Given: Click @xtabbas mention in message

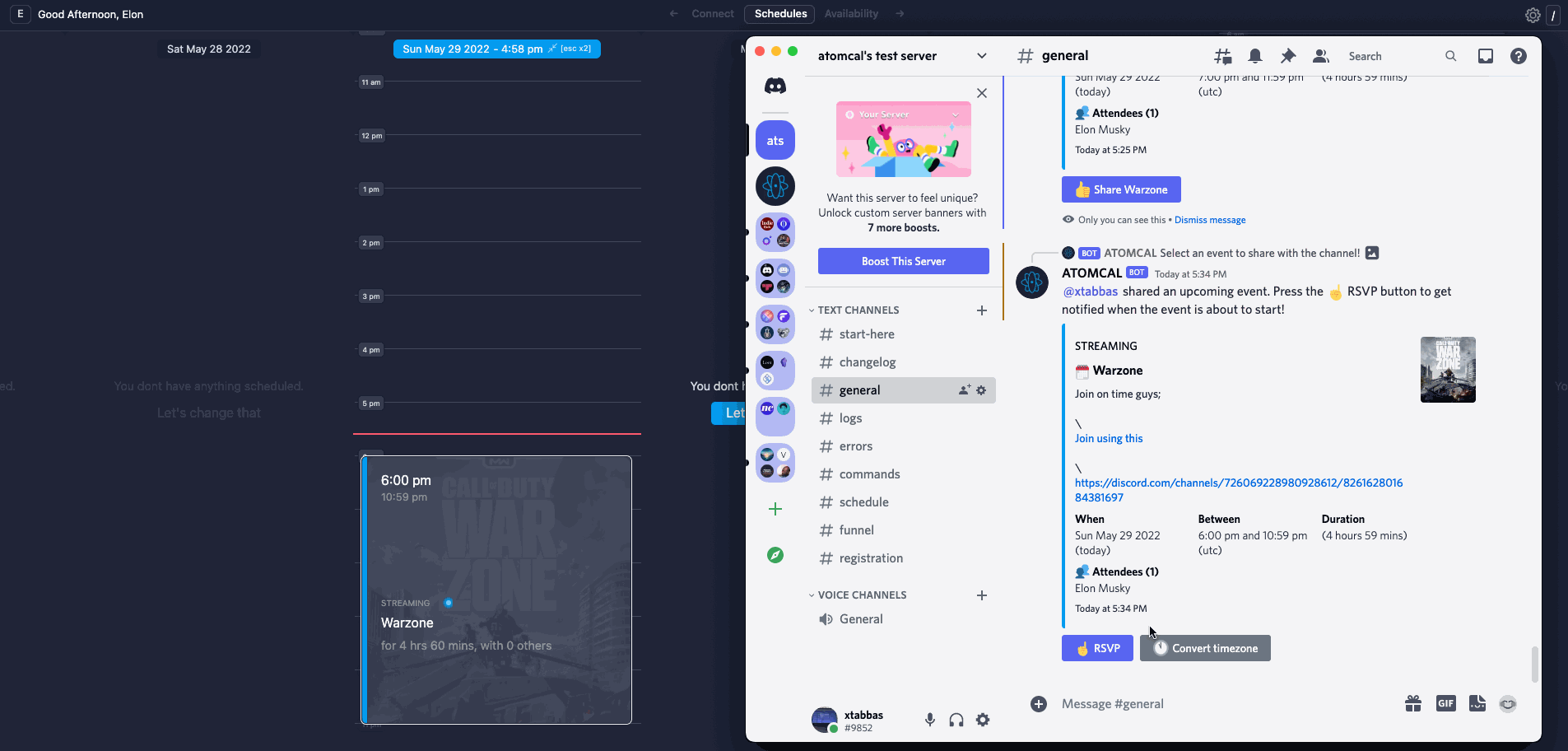Looking at the screenshot, I should coord(1091,292).
